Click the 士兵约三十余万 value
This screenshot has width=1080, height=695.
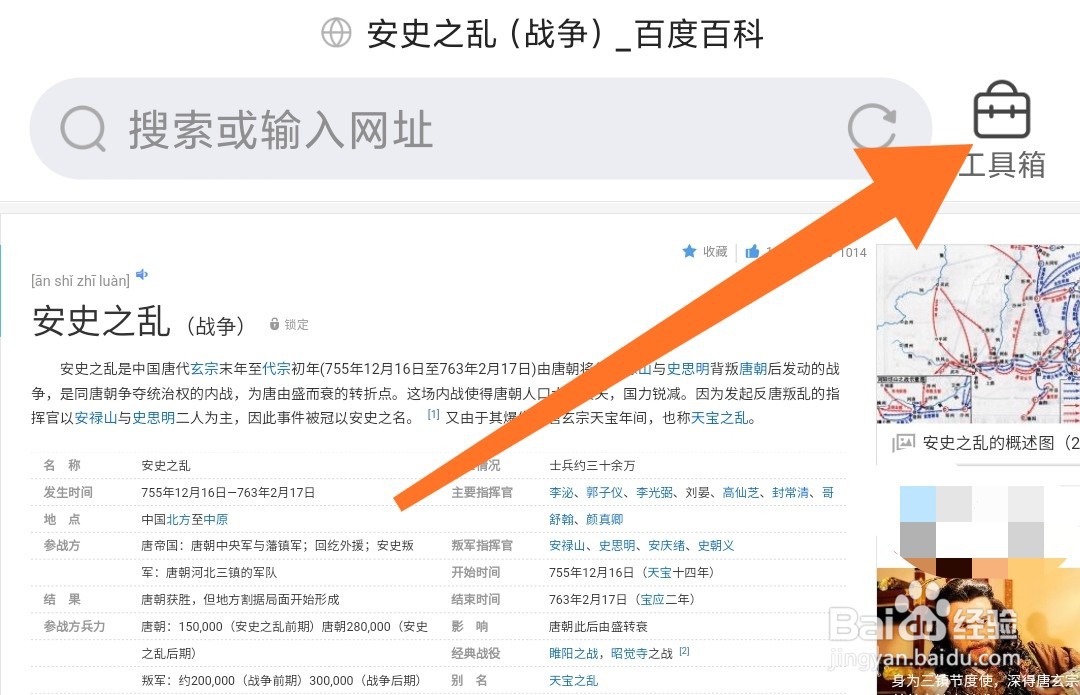[x=592, y=466]
